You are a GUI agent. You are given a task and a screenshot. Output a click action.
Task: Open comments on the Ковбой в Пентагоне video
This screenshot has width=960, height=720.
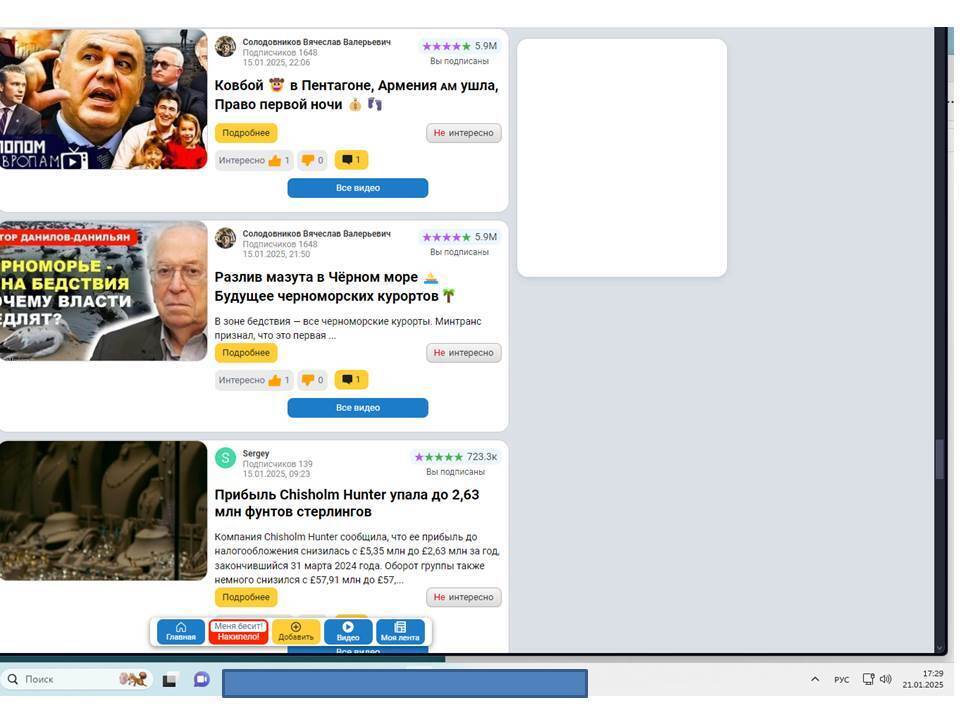[x=351, y=160]
